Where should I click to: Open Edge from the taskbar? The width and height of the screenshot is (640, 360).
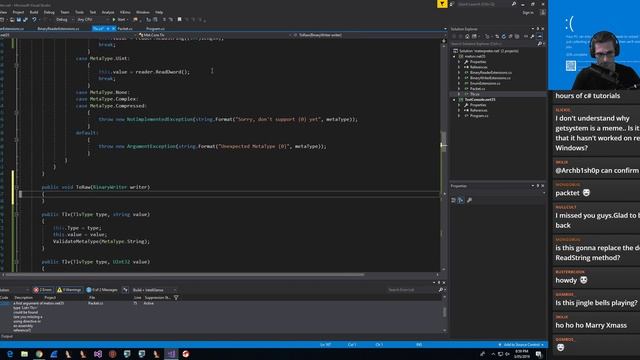10,354
